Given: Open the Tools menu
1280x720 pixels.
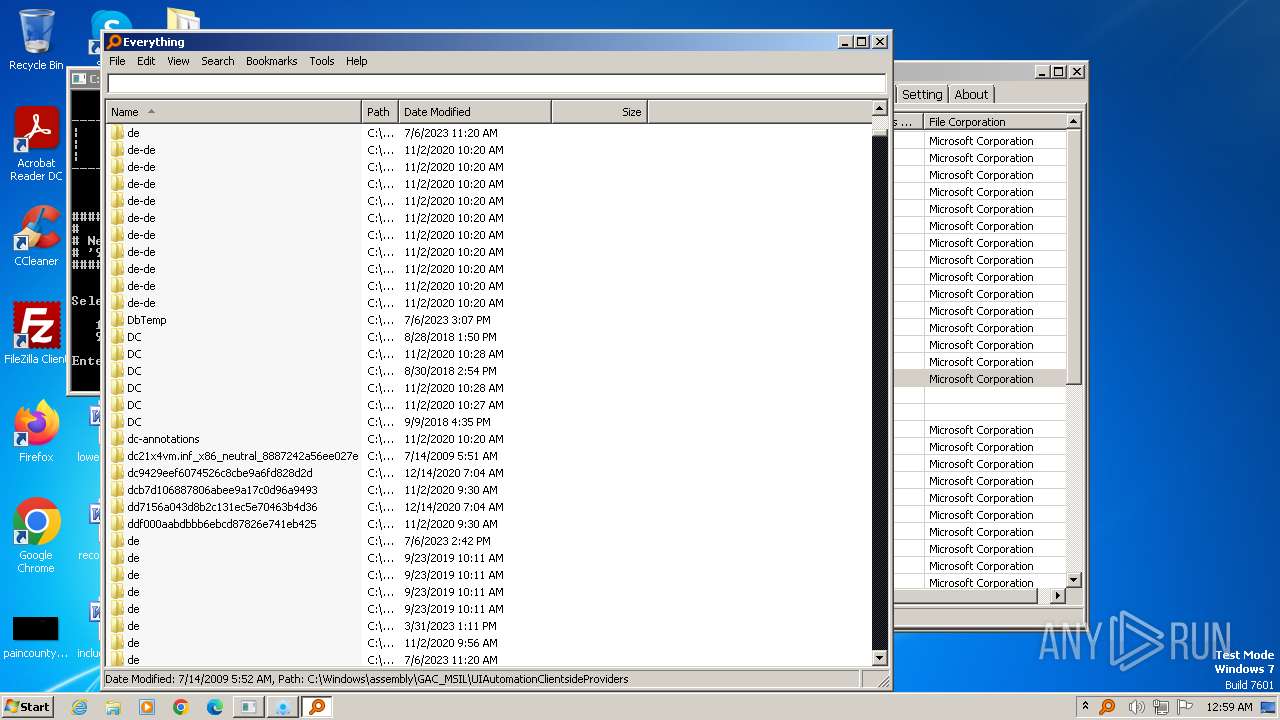Looking at the screenshot, I should 321,61.
